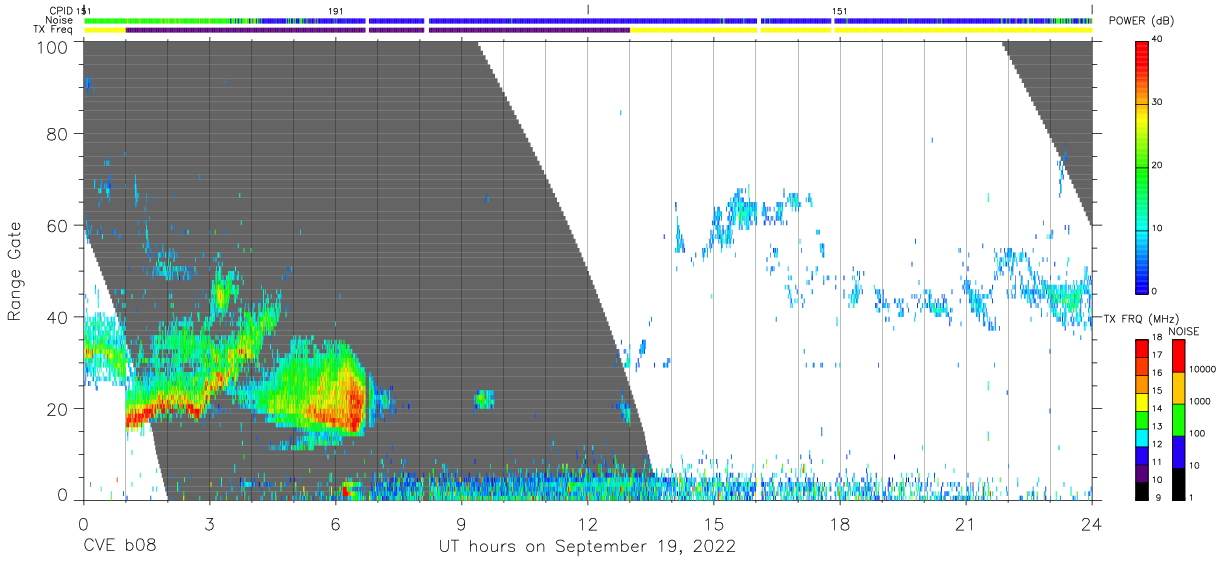Screen dimensions: 1228x567
Task: Click the NOISE legend title
Action: point(1183,331)
